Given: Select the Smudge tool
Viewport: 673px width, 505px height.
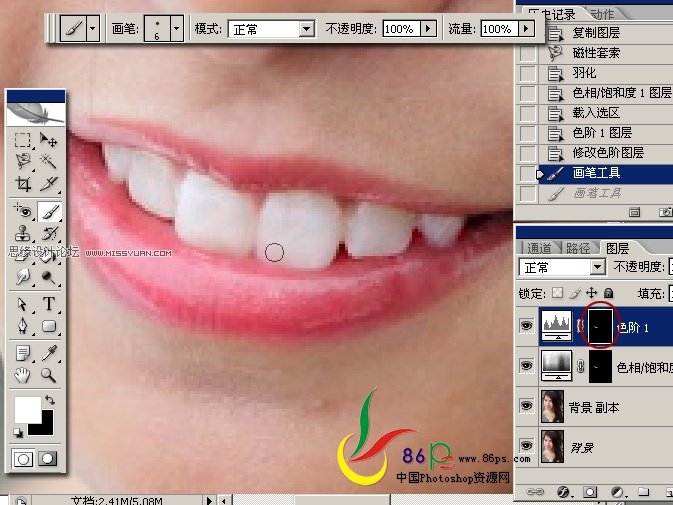Looking at the screenshot, I should tap(22, 277).
